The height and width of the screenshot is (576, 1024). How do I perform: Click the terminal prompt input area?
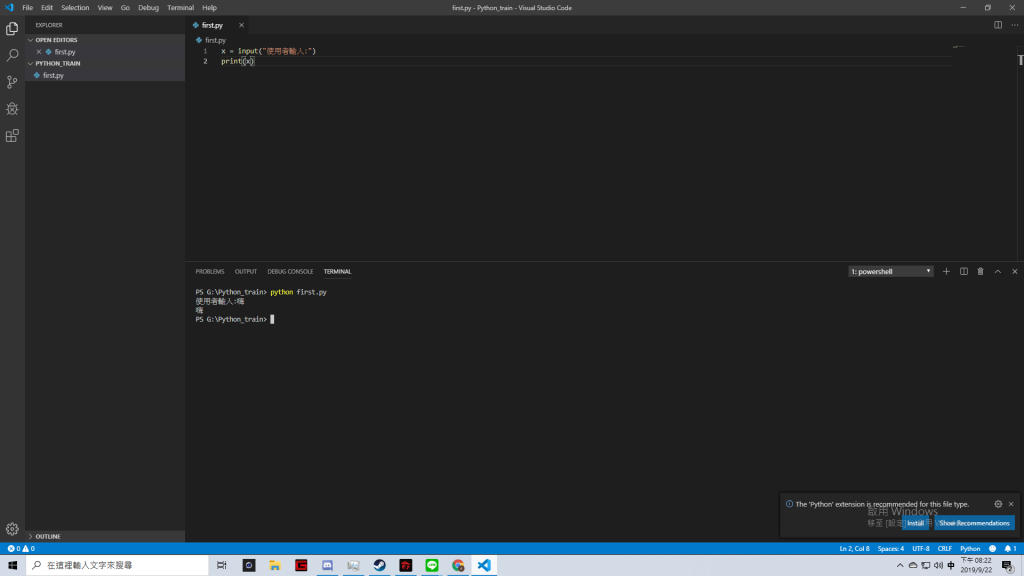click(272, 319)
